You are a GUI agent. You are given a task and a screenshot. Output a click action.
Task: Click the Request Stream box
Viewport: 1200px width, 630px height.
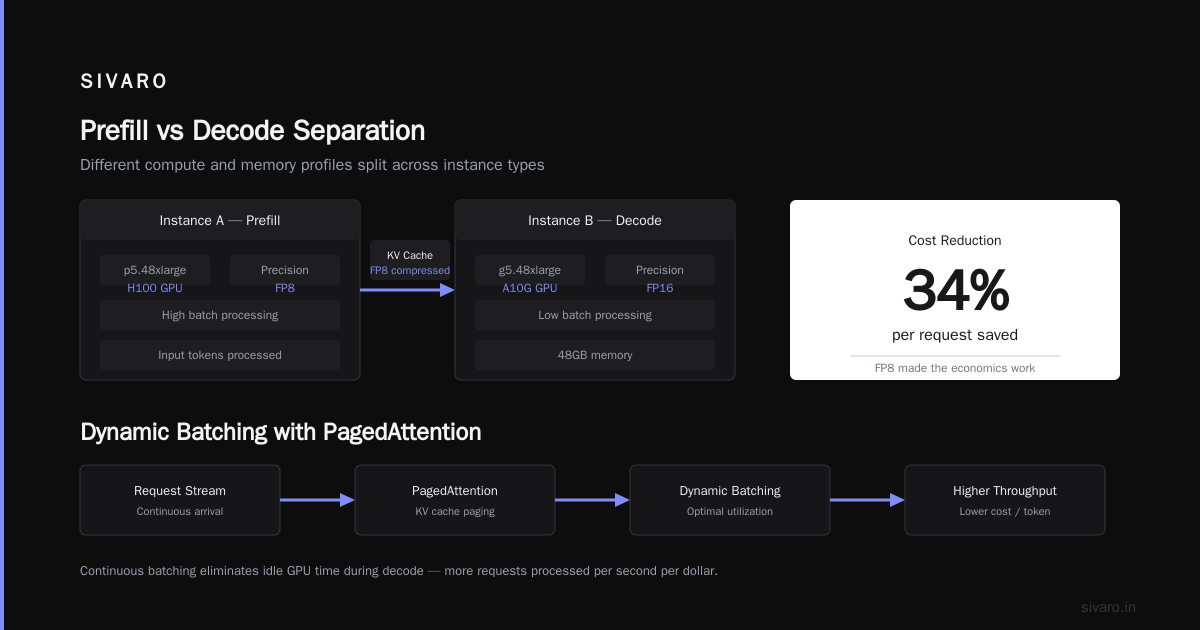pos(180,500)
